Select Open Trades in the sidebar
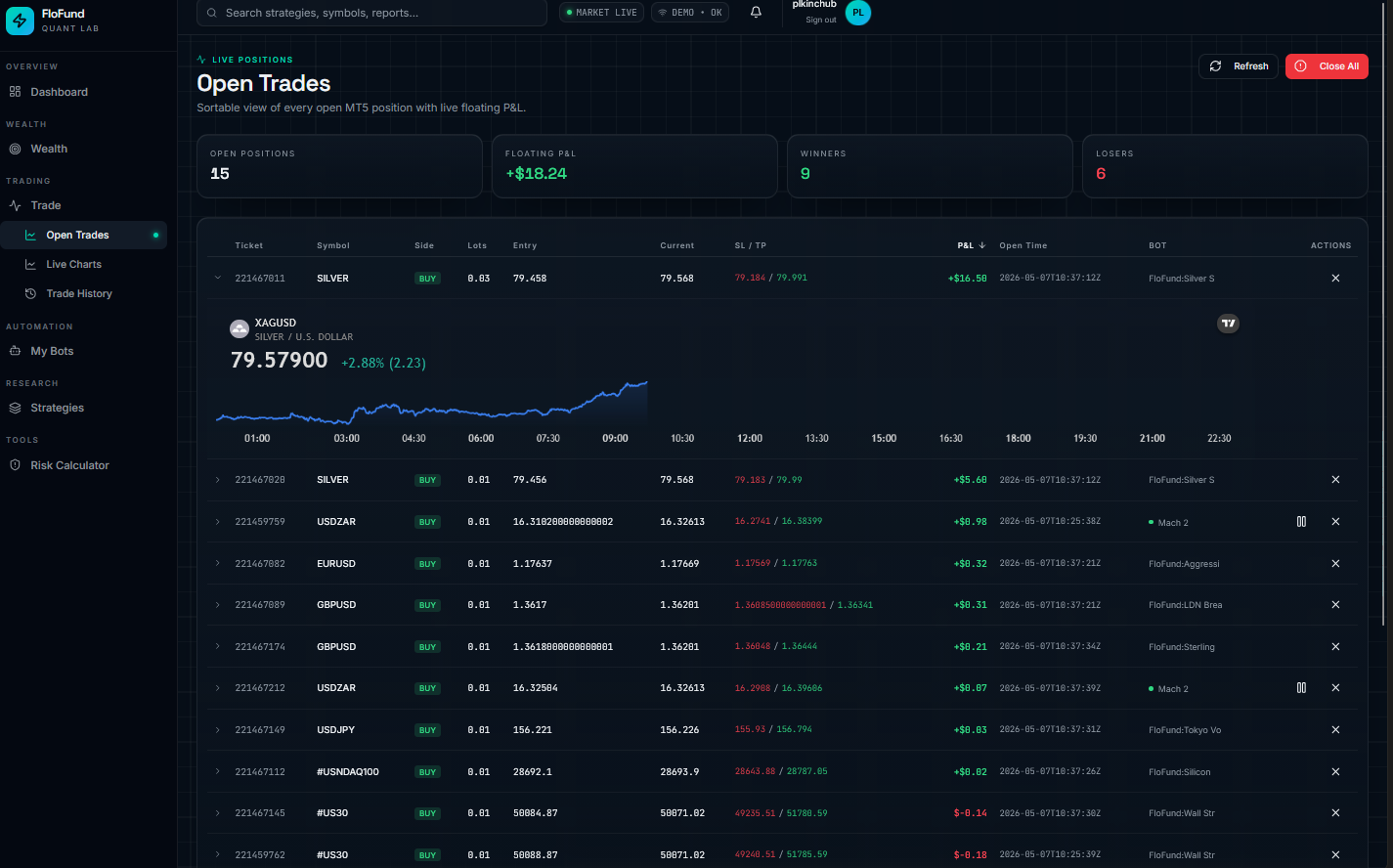Viewport: 1393px width, 868px height. coord(84,235)
